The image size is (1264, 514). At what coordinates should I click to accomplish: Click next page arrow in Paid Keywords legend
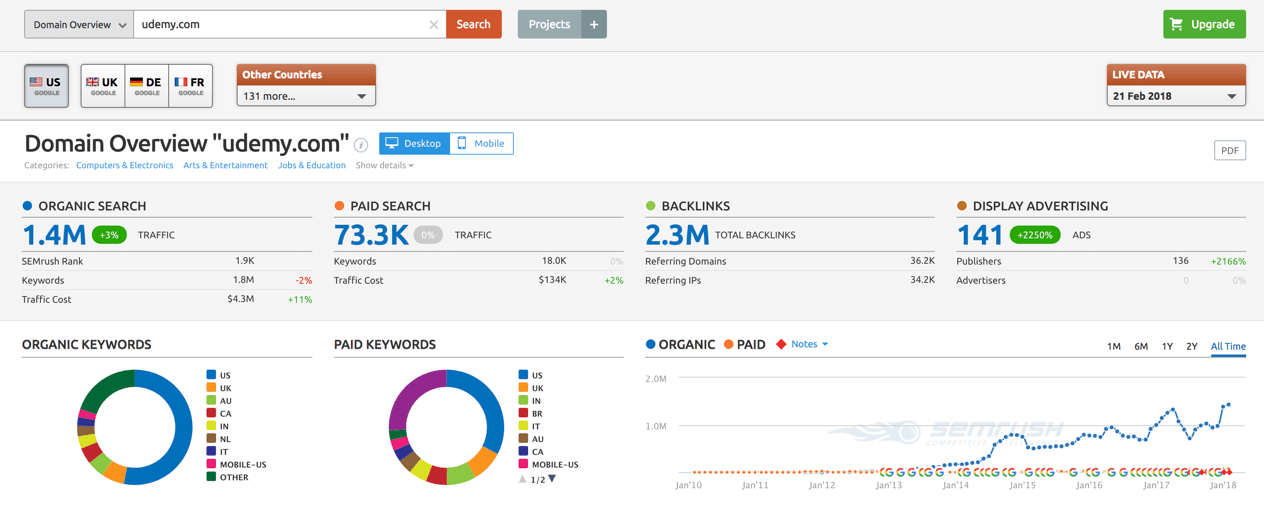tap(552, 479)
